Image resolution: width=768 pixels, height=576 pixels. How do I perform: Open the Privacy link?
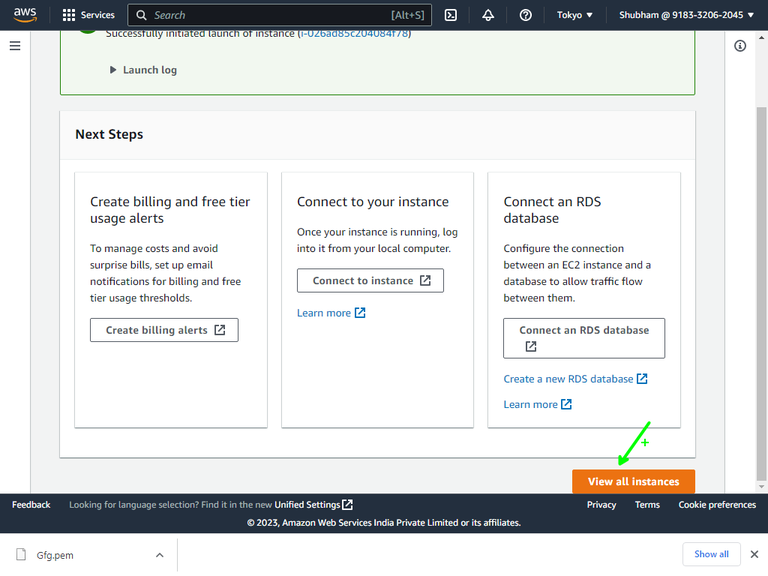[601, 504]
